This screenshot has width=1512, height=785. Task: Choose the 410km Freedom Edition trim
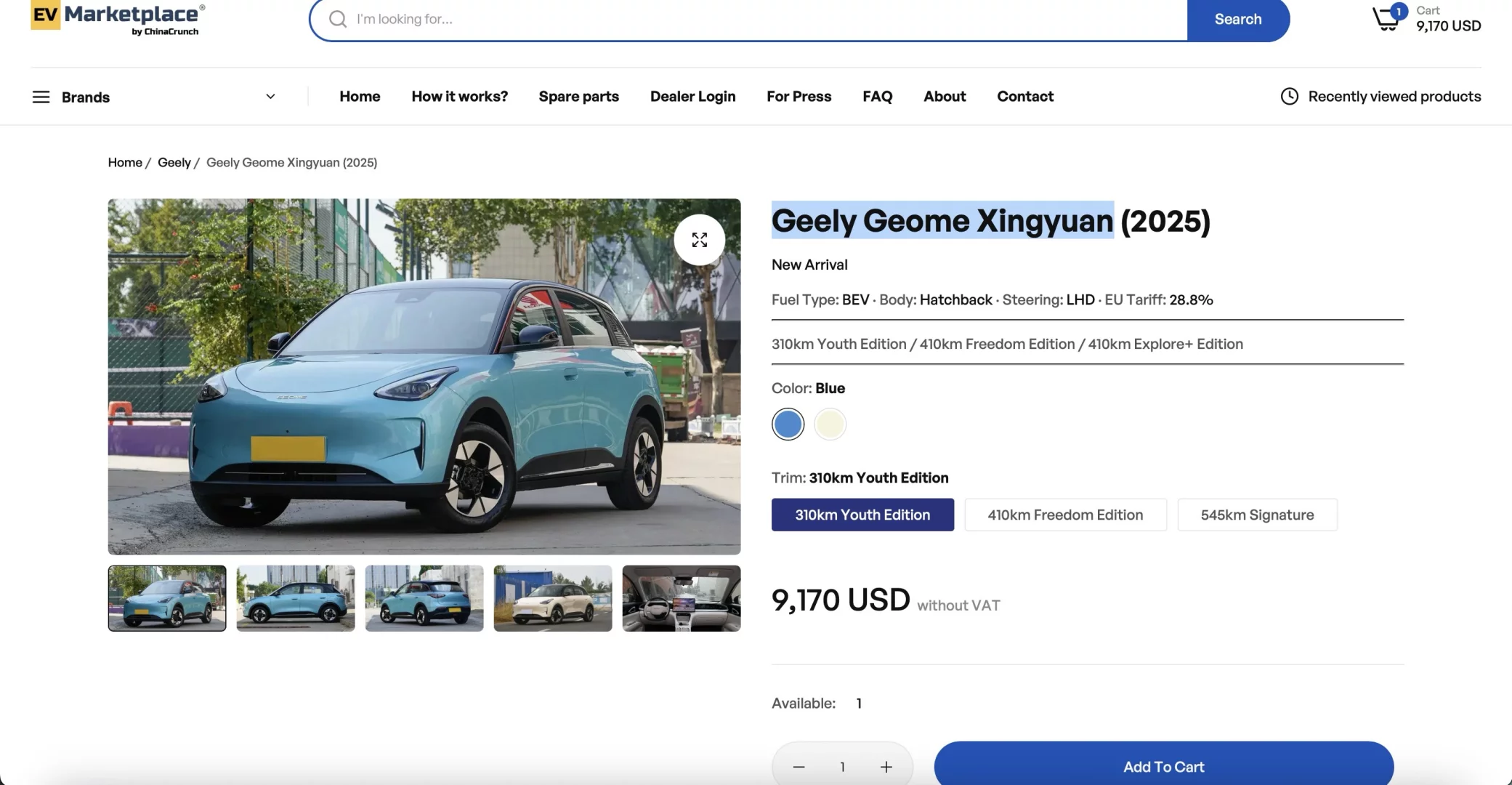[1064, 515]
